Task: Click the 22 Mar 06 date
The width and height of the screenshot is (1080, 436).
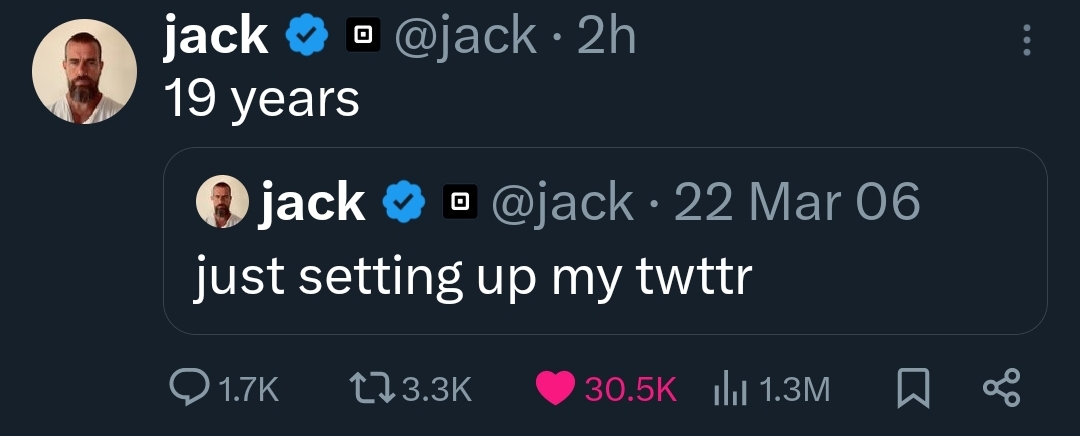Action: [797, 203]
